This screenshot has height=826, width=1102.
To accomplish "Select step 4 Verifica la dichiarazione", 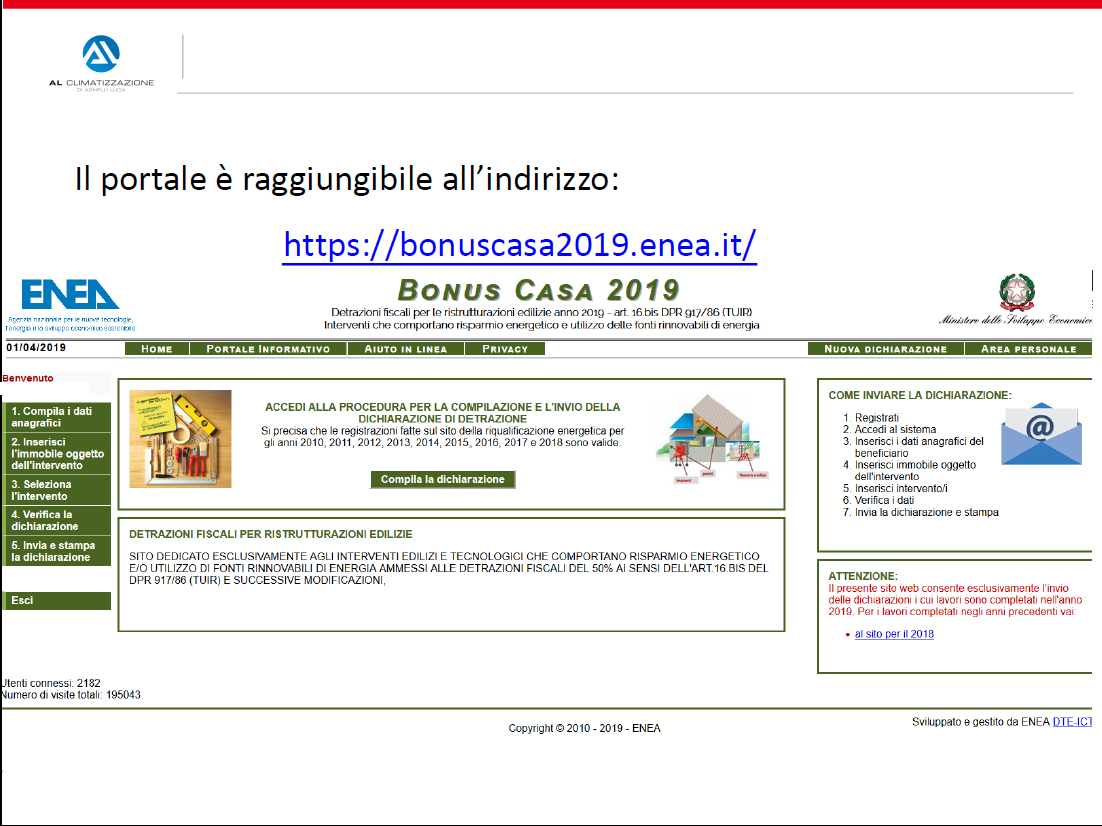I will click(57, 520).
